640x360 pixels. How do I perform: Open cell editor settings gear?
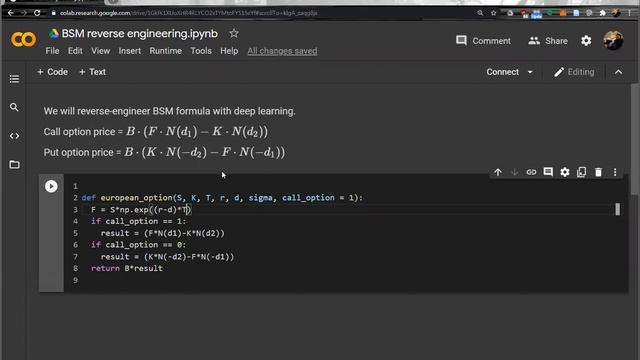(x=564, y=172)
